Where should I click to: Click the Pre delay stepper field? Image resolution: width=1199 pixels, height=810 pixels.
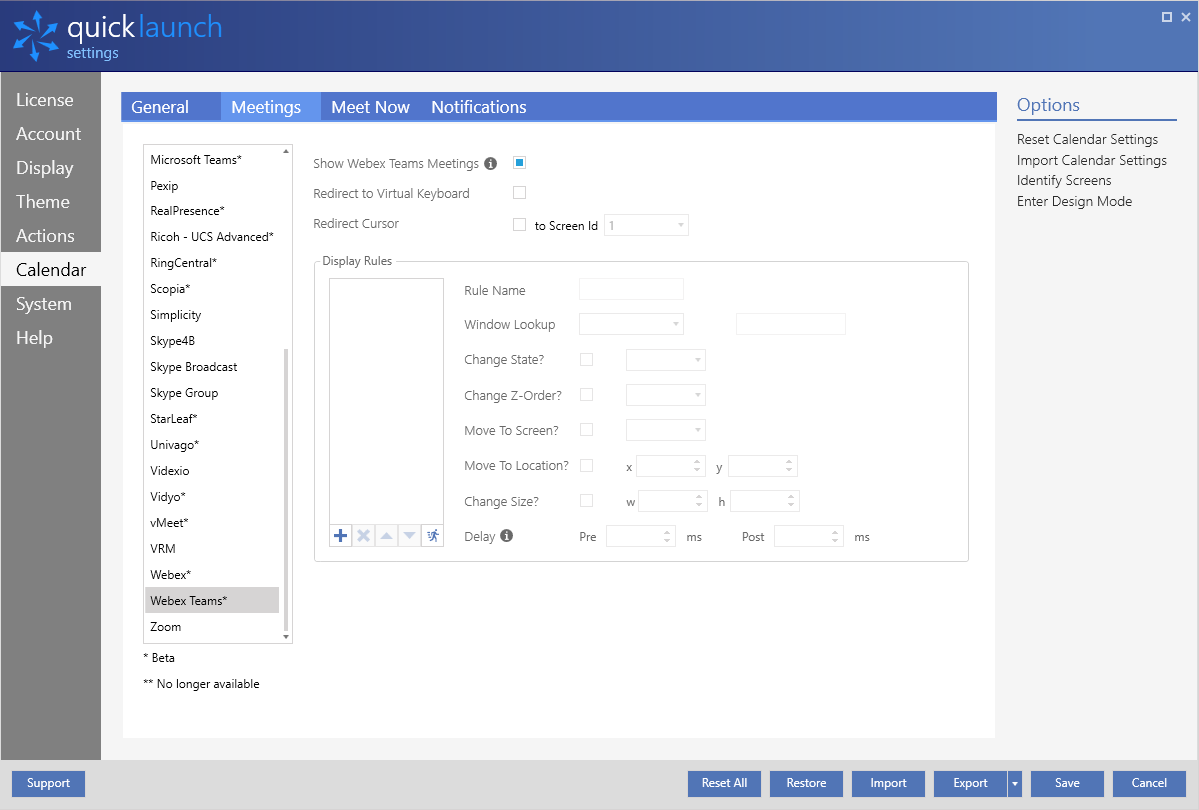coord(641,536)
